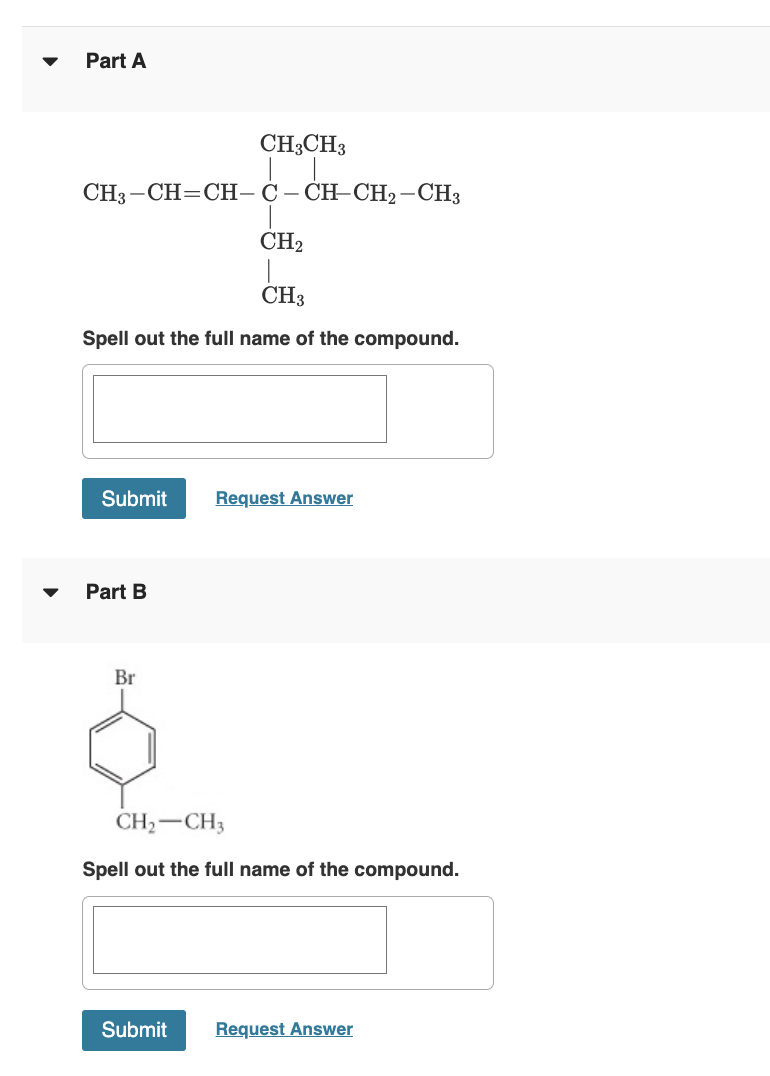This screenshot has width=770, height=1076.
Task: Click the CH3CH3 group in Part A structure
Action: pos(302,144)
